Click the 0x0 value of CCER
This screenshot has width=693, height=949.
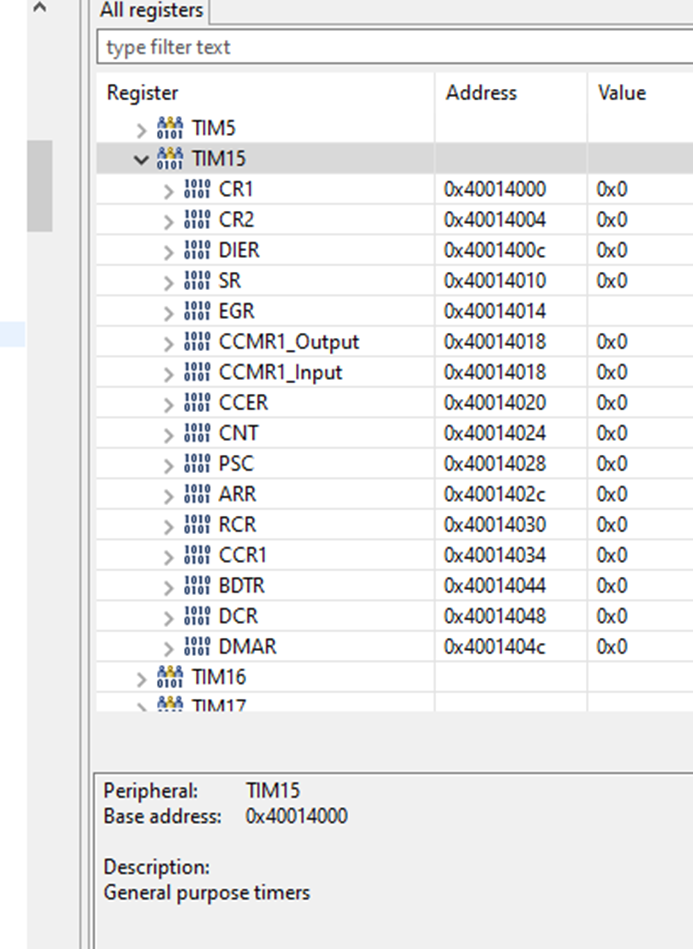coord(612,402)
